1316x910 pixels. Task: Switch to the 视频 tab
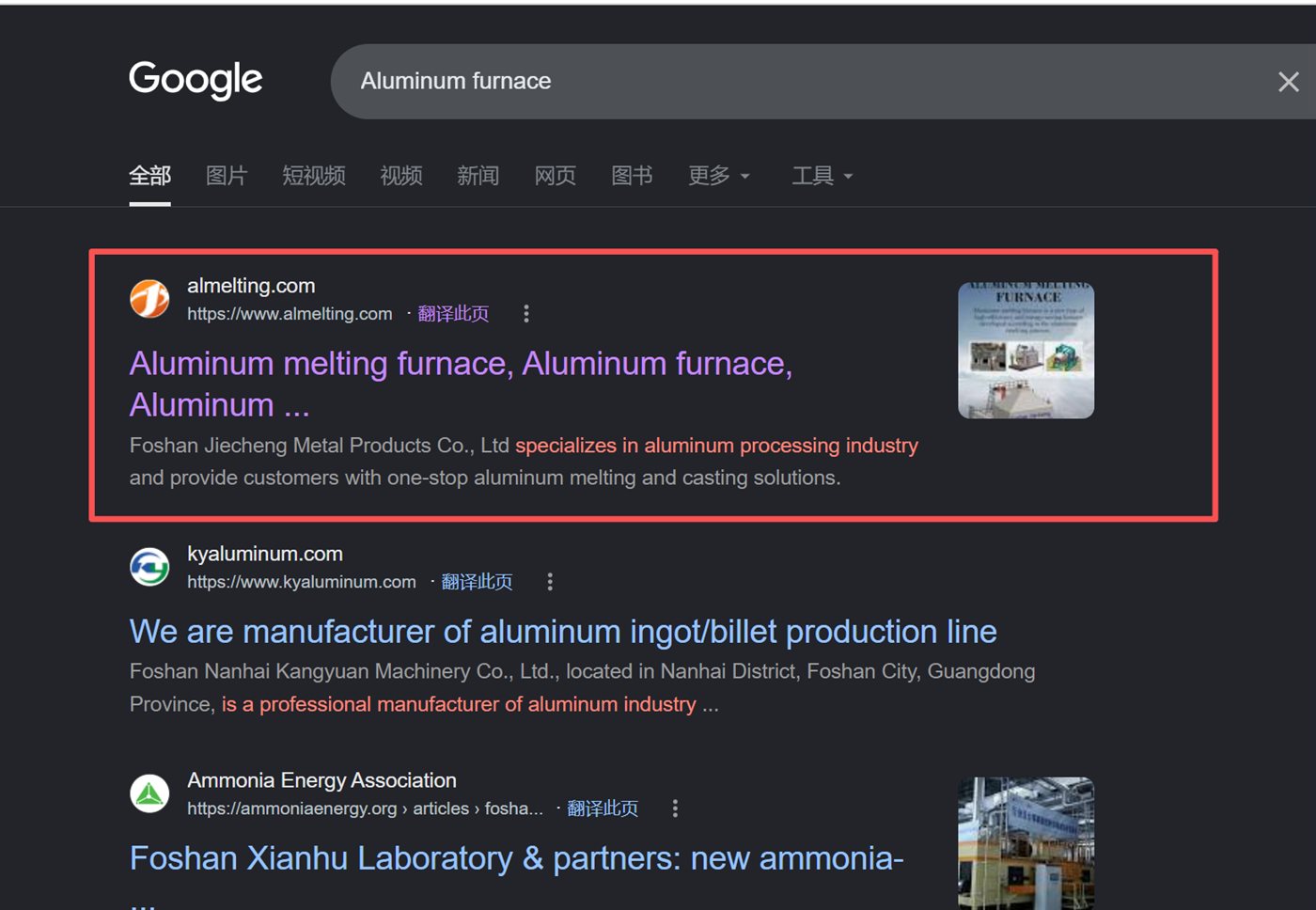[x=401, y=176]
